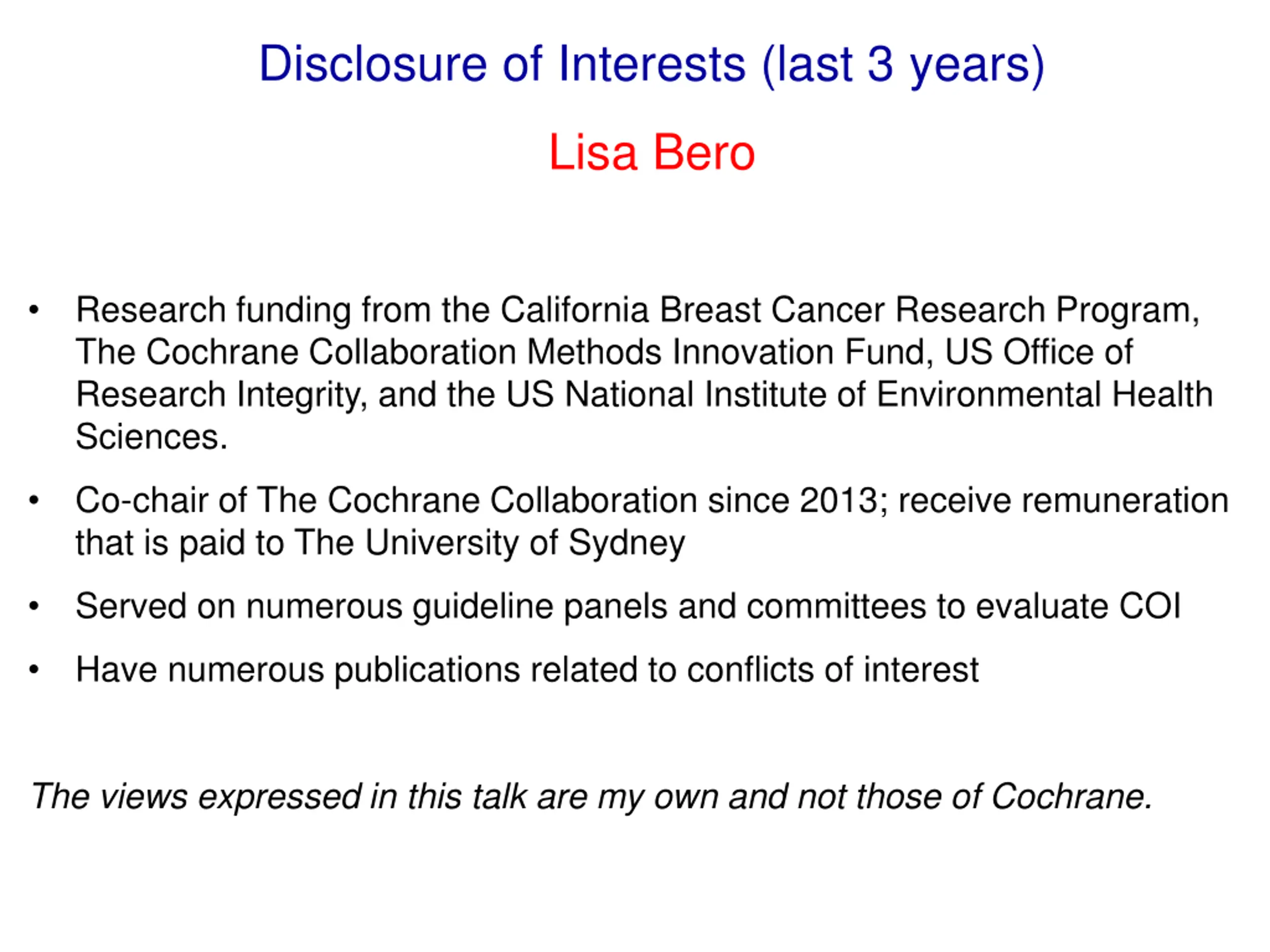Click the text 'receive remuneration'

coord(1063,500)
